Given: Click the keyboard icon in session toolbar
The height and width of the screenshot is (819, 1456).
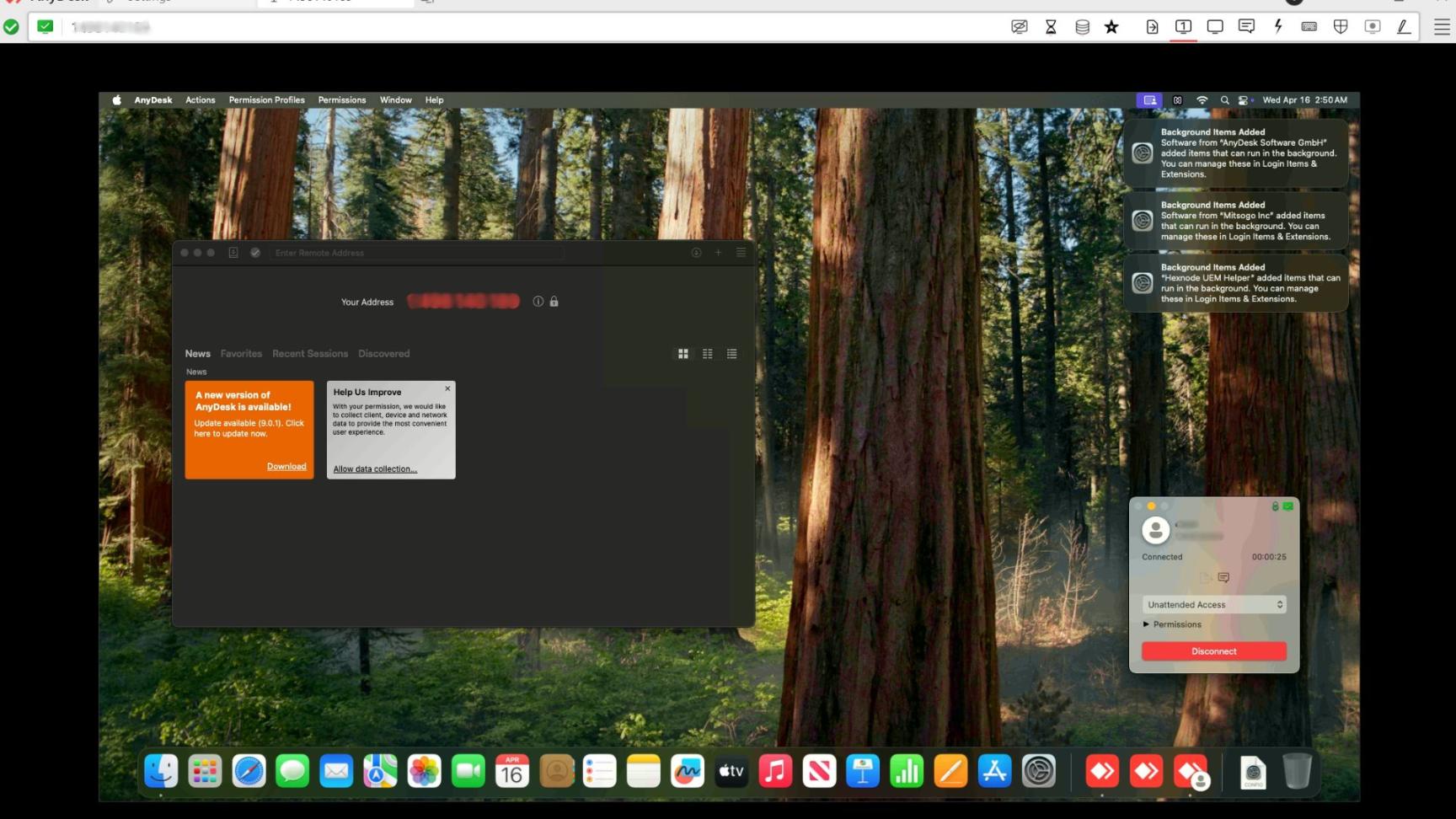Looking at the screenshot, I should [1309, 27].
